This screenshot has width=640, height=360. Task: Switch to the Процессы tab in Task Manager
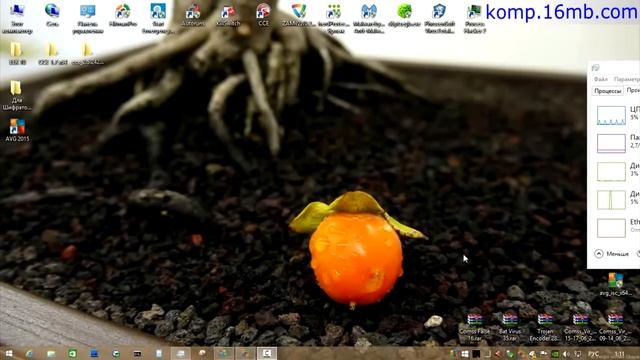coord(608,91)
